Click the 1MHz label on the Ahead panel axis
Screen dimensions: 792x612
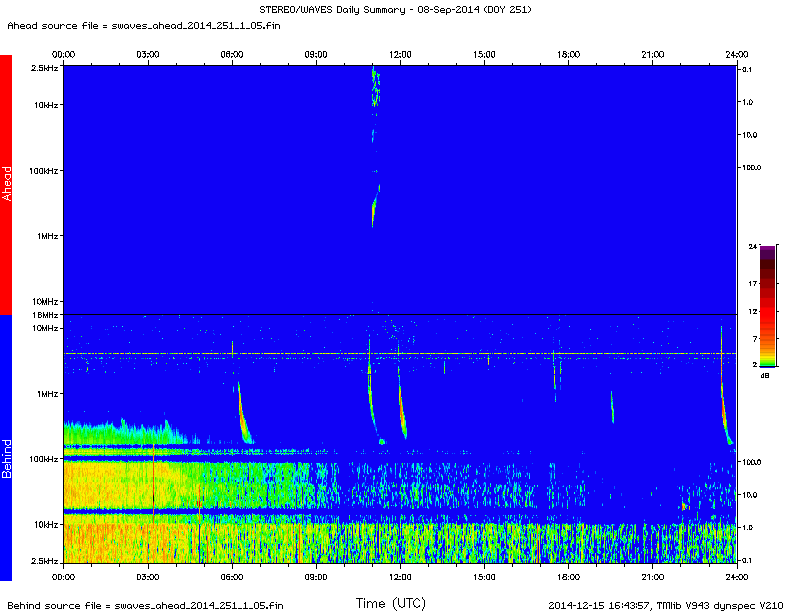[47, 236]
